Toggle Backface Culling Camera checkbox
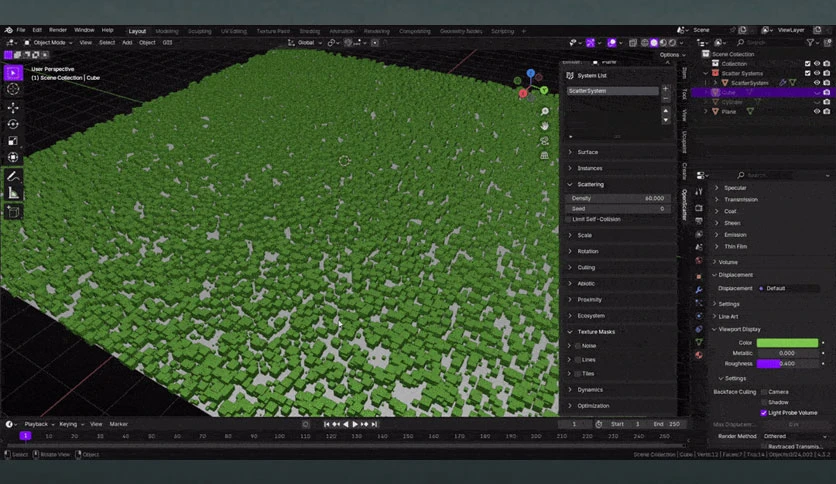 pyautogui.click(x=764, y=392)
